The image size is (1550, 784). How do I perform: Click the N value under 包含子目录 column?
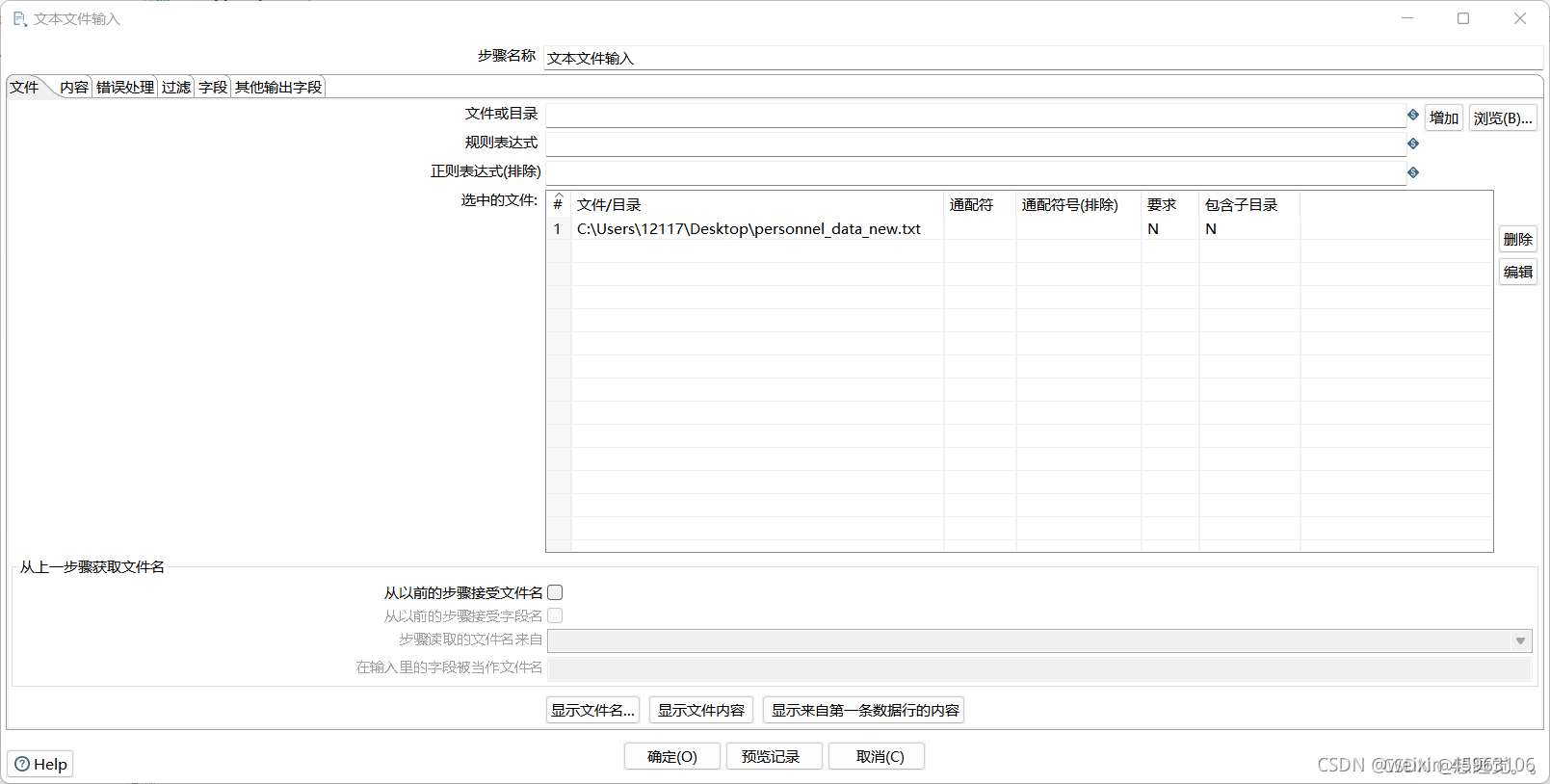point(1211,228)
